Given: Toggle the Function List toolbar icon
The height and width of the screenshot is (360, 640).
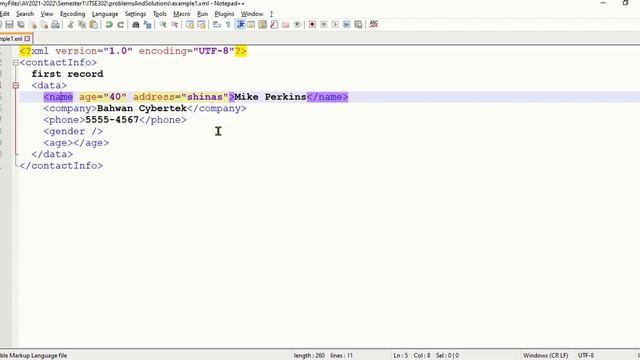Looking at the screenshot, I should click(274, 24).
